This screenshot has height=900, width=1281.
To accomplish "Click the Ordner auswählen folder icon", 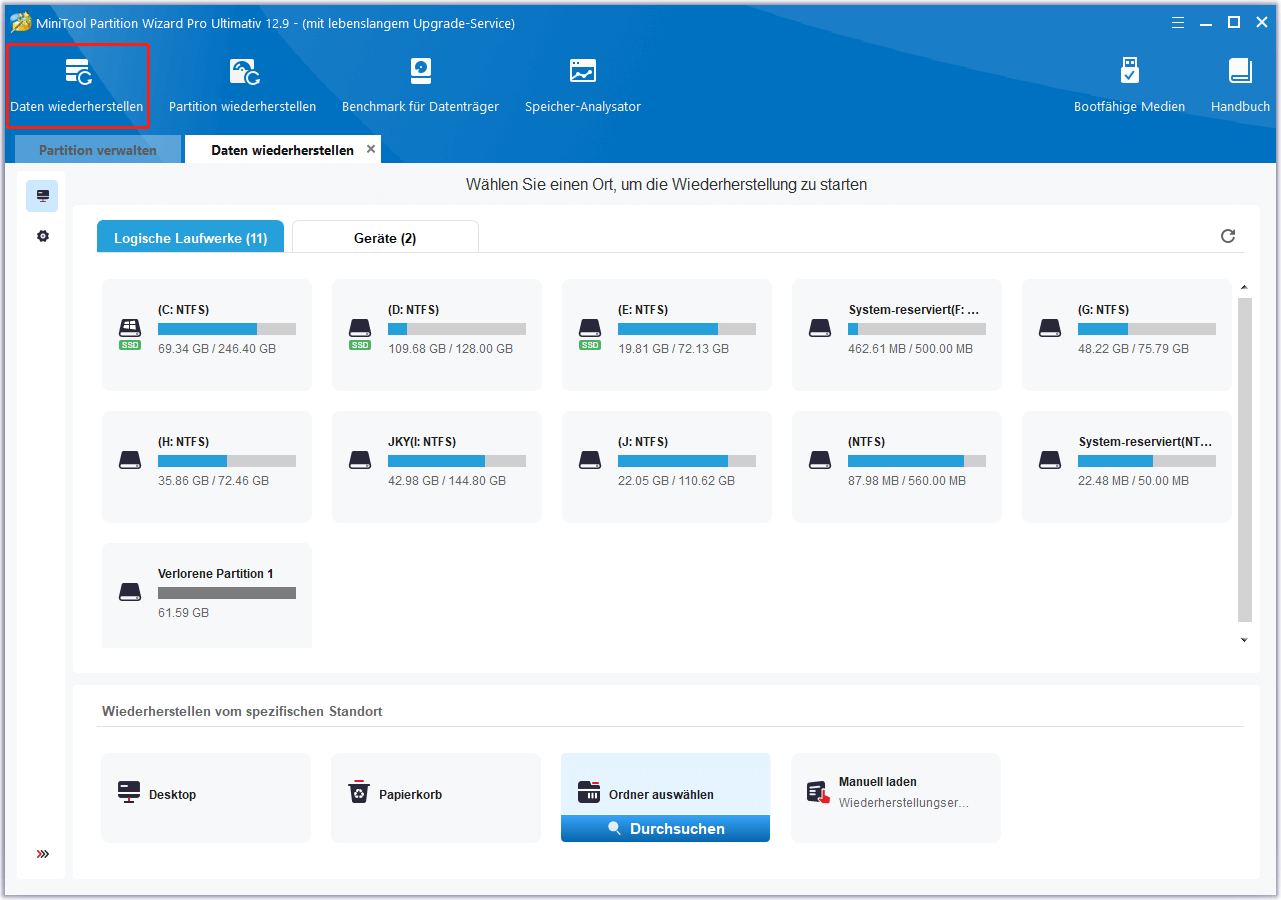I will (x=589, y=793).
